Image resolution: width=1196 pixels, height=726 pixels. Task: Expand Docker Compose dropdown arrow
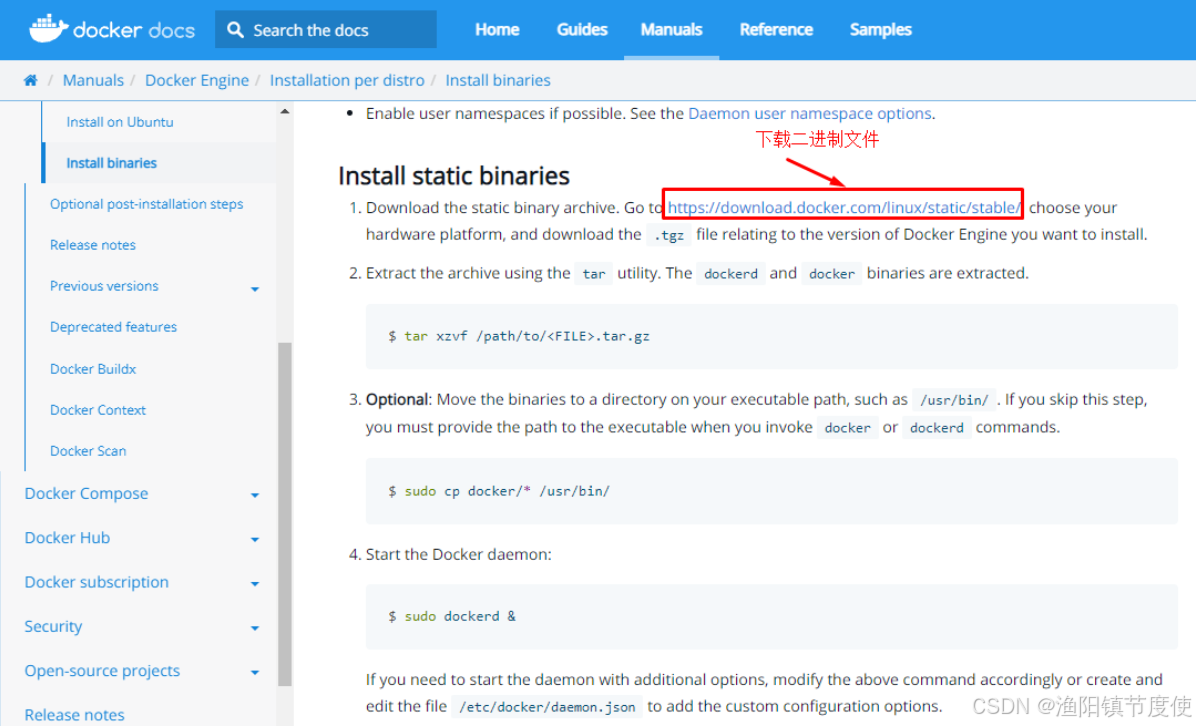(255, 496)
